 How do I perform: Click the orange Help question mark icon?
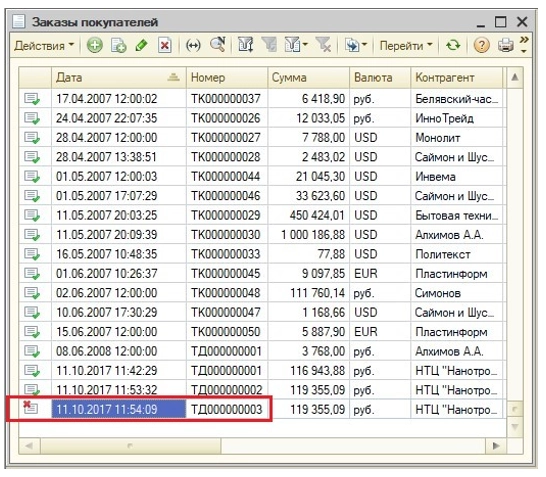[482, 45]
